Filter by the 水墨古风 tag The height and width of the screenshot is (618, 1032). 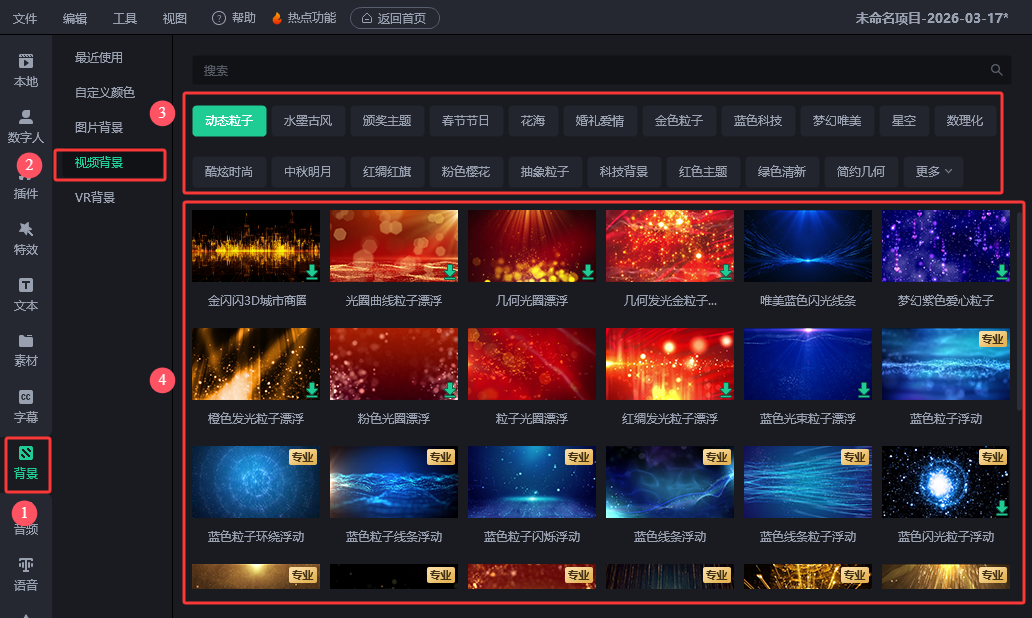point(308,121)
